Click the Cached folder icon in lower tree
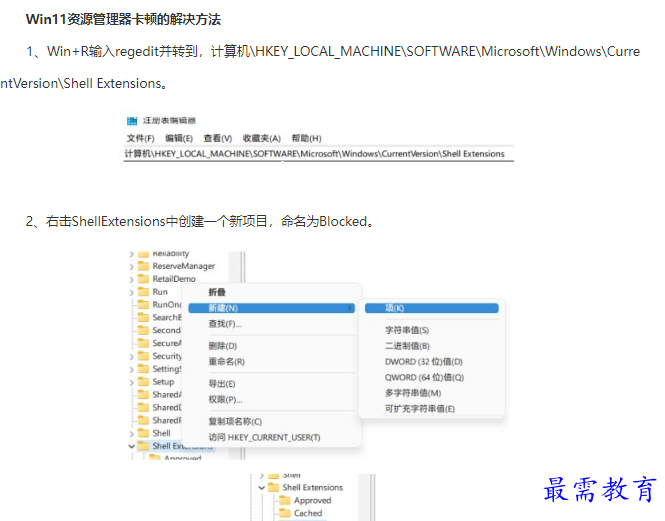 (285, 513)
